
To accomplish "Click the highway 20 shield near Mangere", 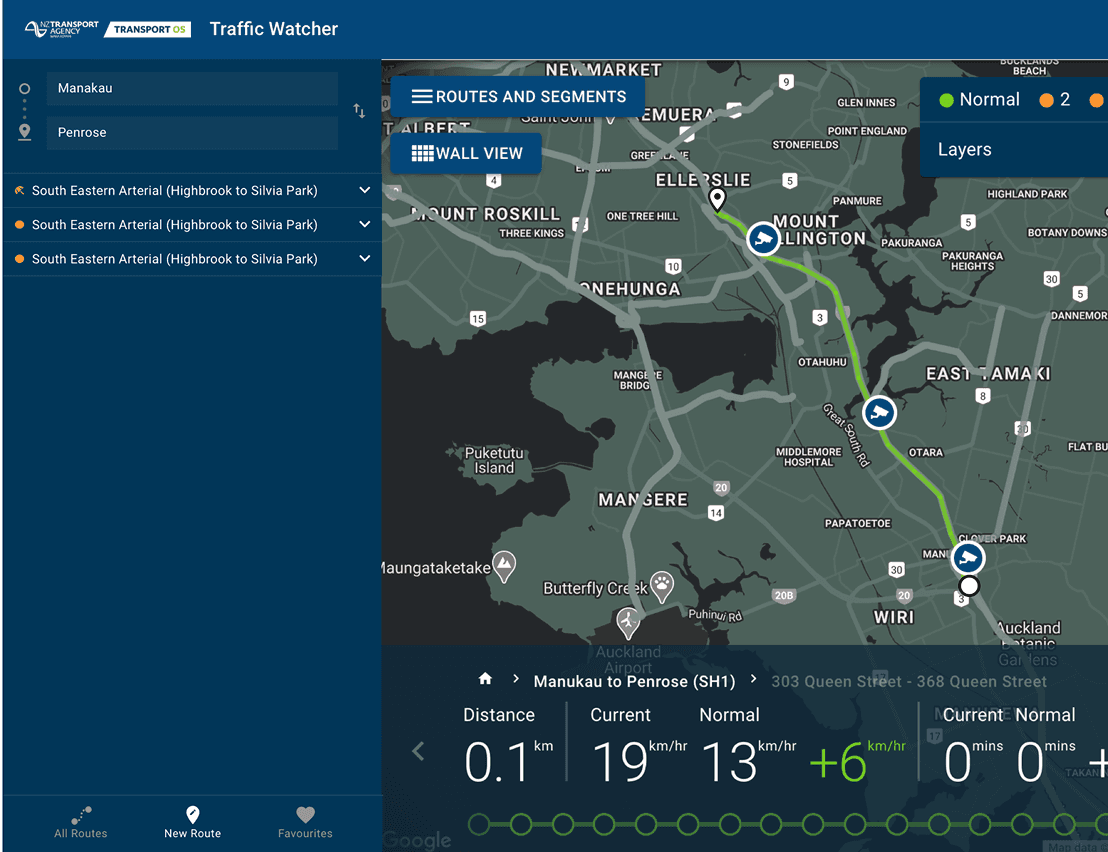I will click(x=721, y=487).
